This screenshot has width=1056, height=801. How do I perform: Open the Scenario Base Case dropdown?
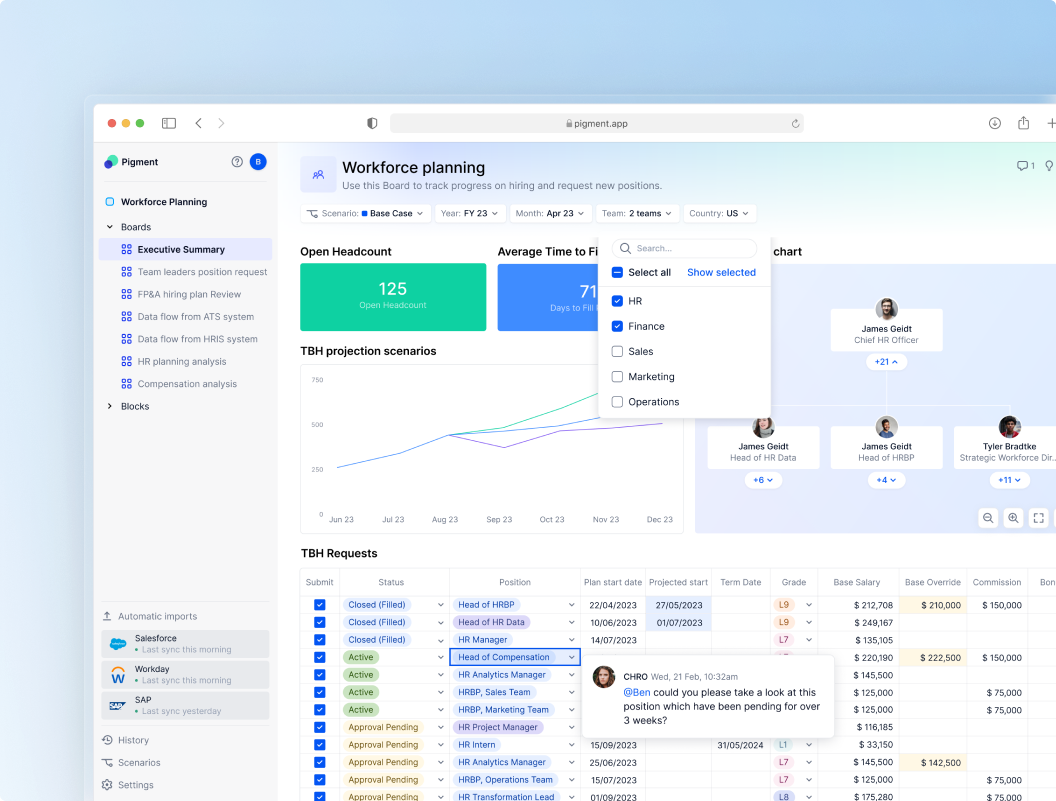pos(366,214)
